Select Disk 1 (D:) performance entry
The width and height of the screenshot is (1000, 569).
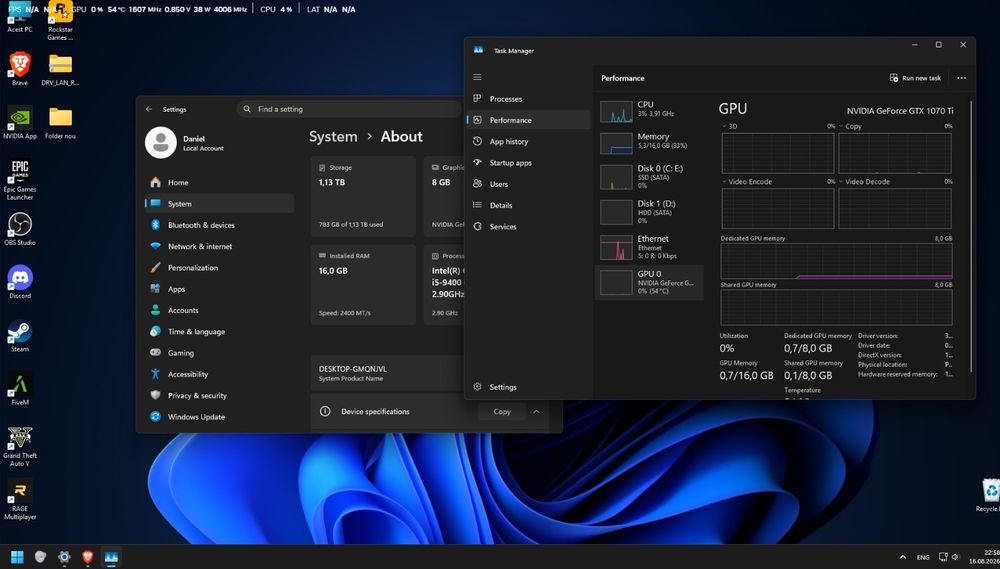point(649,212)
